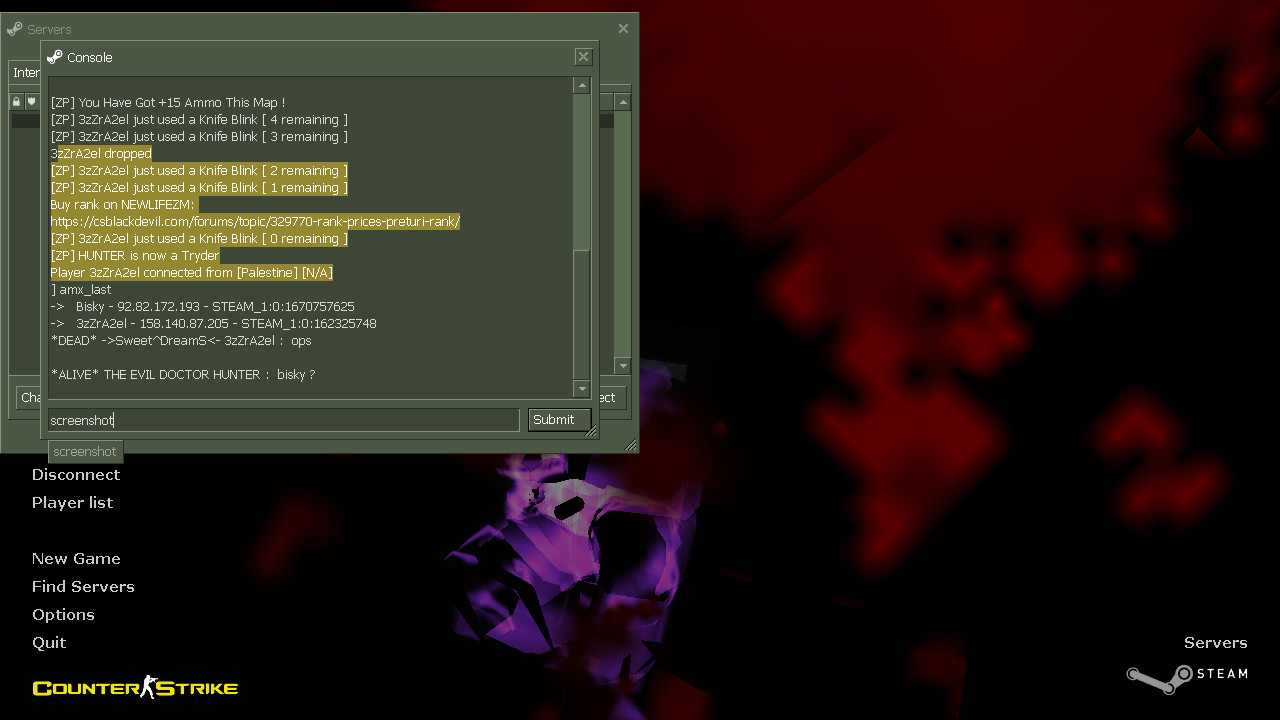The width and height of the screenshot is (1280, 720).
Task: Submit the console command
Action: (x=559, y=420)
